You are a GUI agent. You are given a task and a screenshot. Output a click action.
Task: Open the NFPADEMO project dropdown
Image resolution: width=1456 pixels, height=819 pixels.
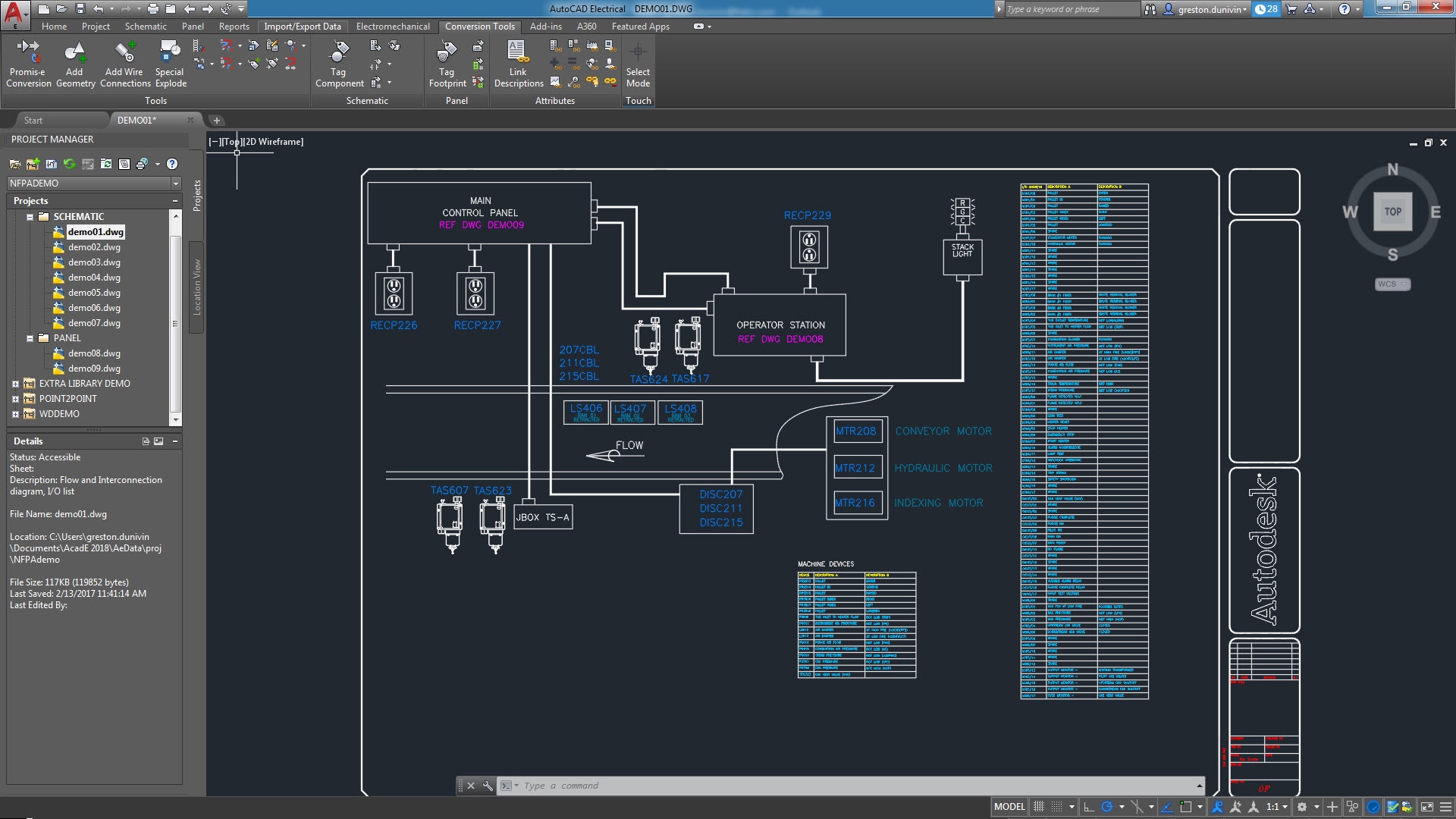click(176, 183)
